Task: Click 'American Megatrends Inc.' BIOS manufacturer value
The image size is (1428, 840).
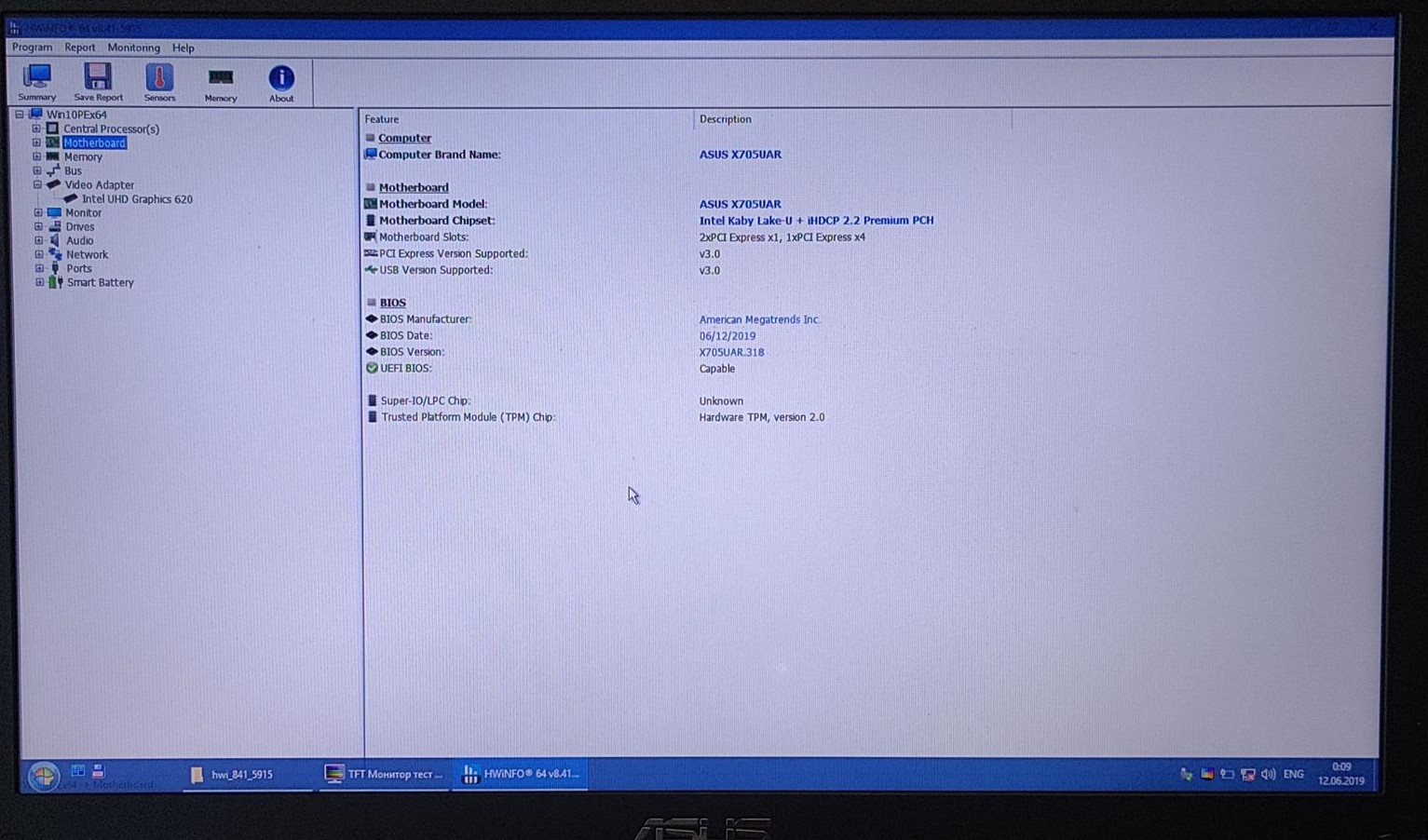Action: [760, 319]
